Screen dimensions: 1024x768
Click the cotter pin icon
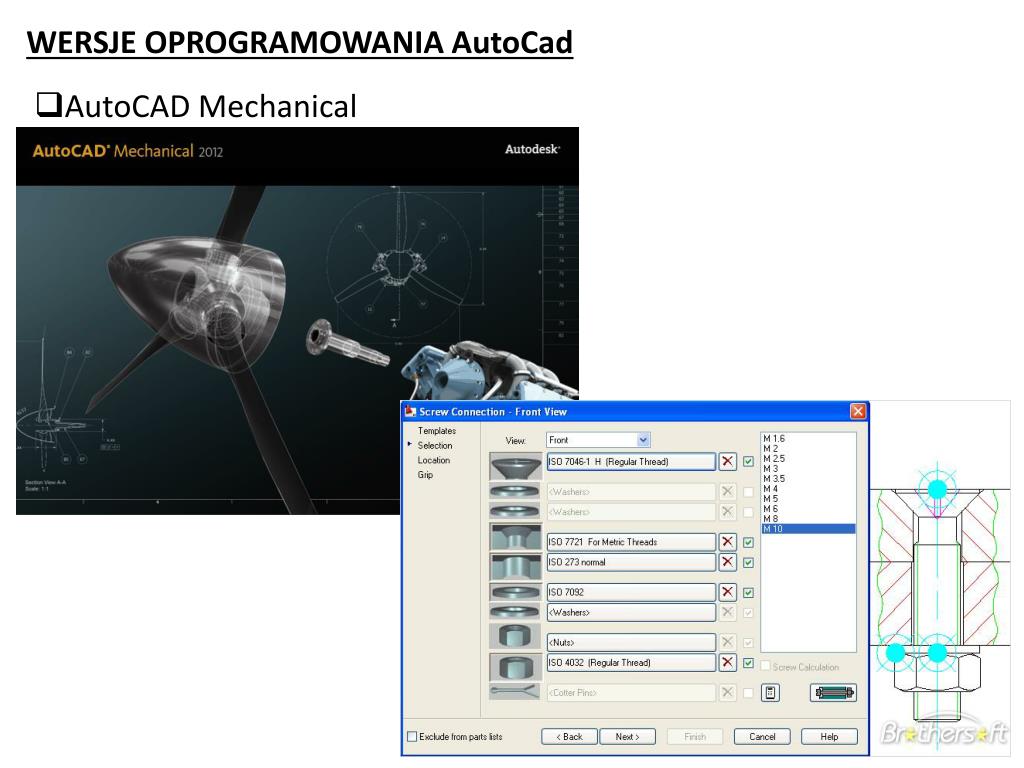(x=515, y=692)
